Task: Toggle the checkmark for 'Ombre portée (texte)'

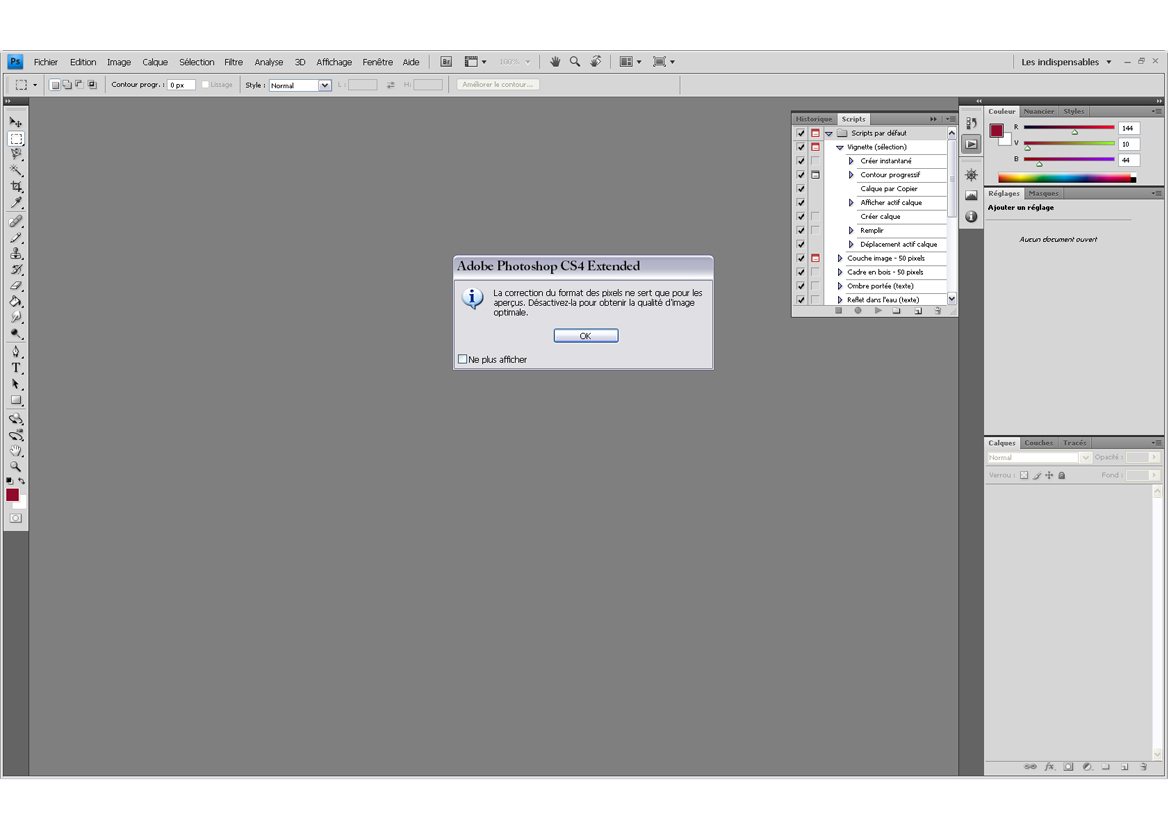Action: [x=801, y=286]
